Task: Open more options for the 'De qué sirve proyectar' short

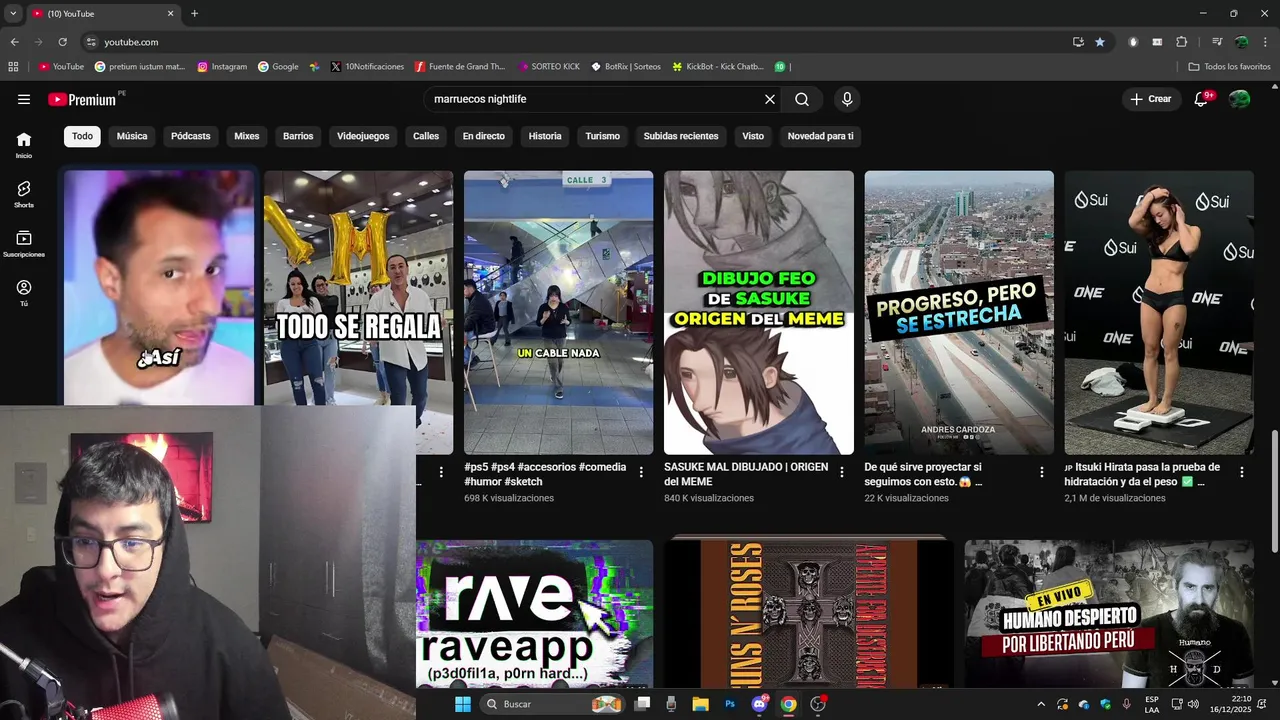Action: [x=1042, y=472]
